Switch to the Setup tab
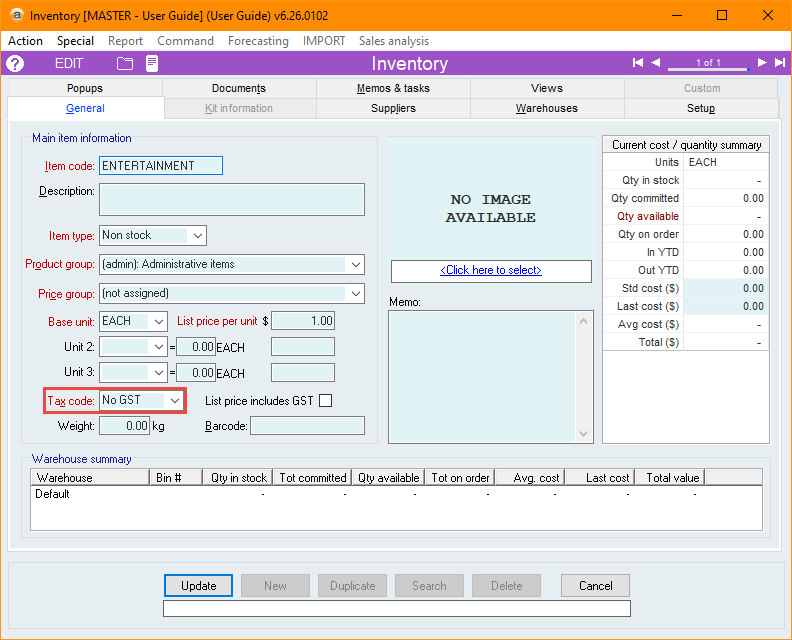This screenshot has width=792, height=640. tap(701, 108)
